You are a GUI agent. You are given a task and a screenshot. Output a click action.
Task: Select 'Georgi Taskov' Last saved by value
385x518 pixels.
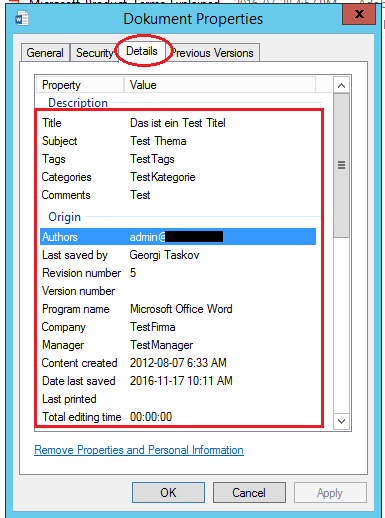[164, 255]
